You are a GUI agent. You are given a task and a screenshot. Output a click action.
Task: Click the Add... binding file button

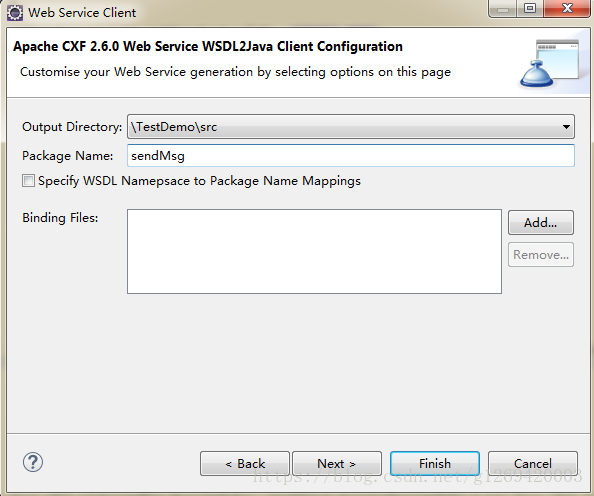click(x=541, y=222)
